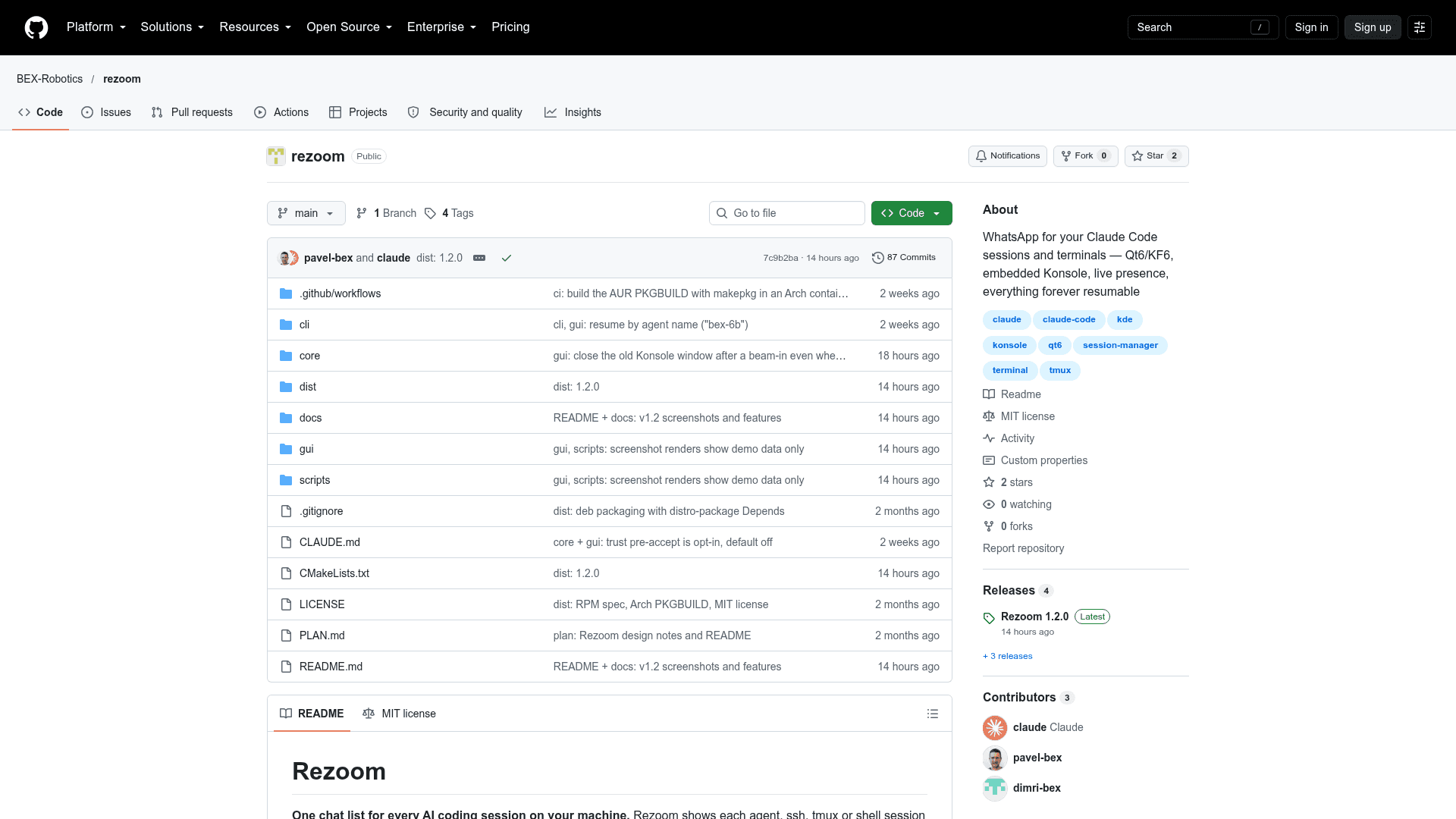1456x819 pixels.
Task: Click the top Search field
Action: 1203,27
